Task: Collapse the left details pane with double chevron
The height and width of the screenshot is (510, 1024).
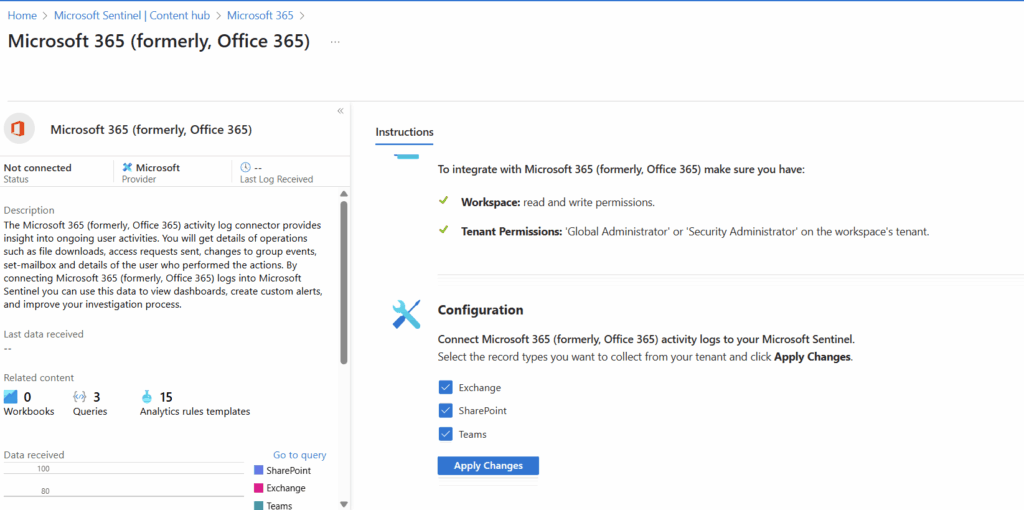Action: [x=340, y=111]
